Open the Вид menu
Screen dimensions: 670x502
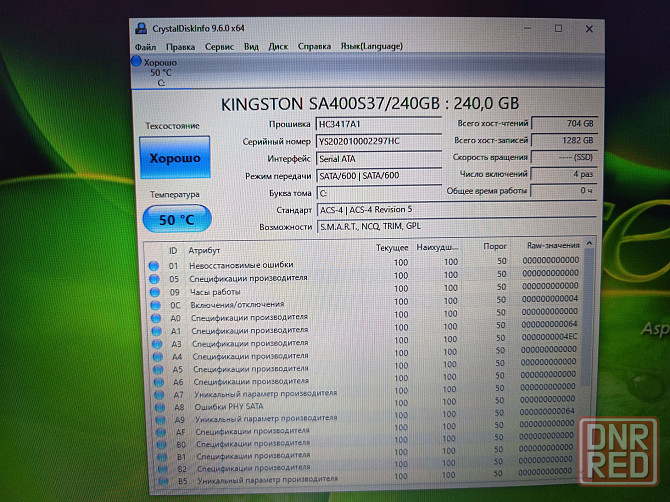251,46
